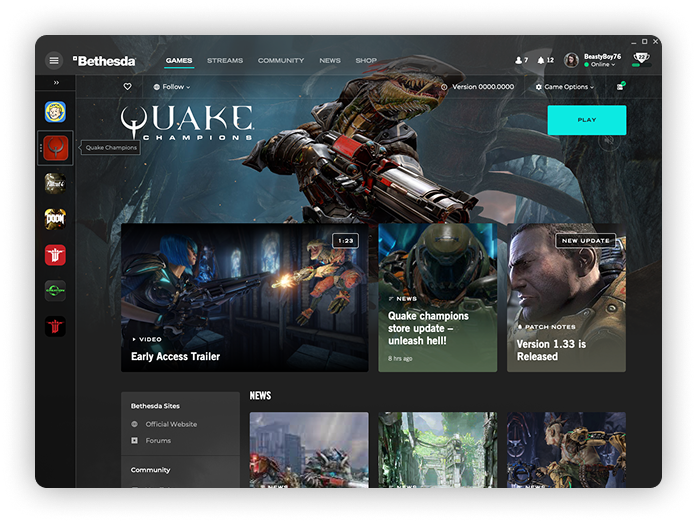Click the globe icon beside Follow
Viewport: 697px width, 523px height.
click(x=156, y=87)
